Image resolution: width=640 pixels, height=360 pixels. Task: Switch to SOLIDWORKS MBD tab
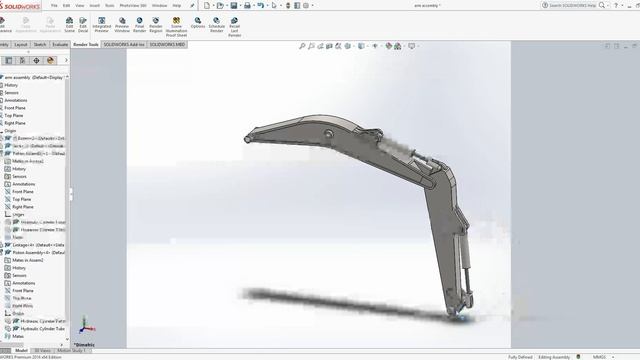coord(167,44)
